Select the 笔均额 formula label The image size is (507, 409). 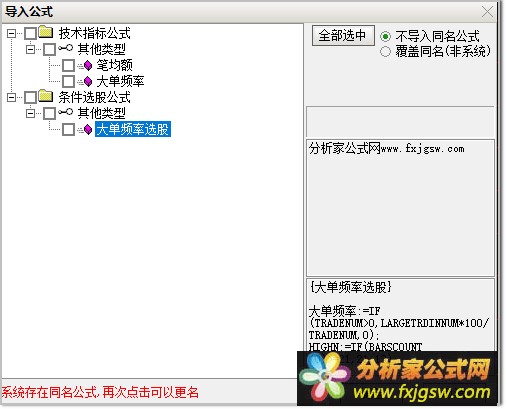(114, 65)
